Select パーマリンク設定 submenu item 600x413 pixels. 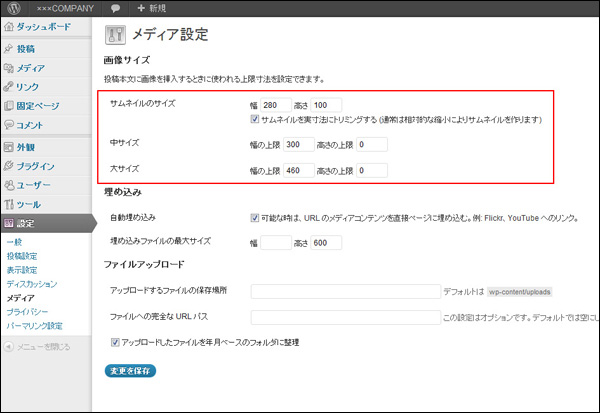tap(34, 326)
